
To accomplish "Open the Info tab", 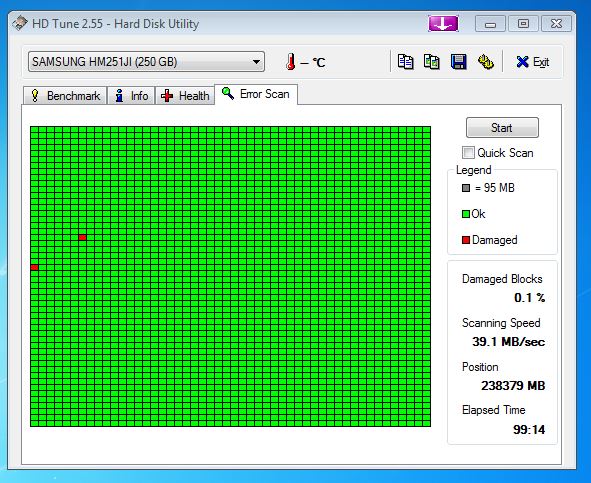I will point(131,96).
